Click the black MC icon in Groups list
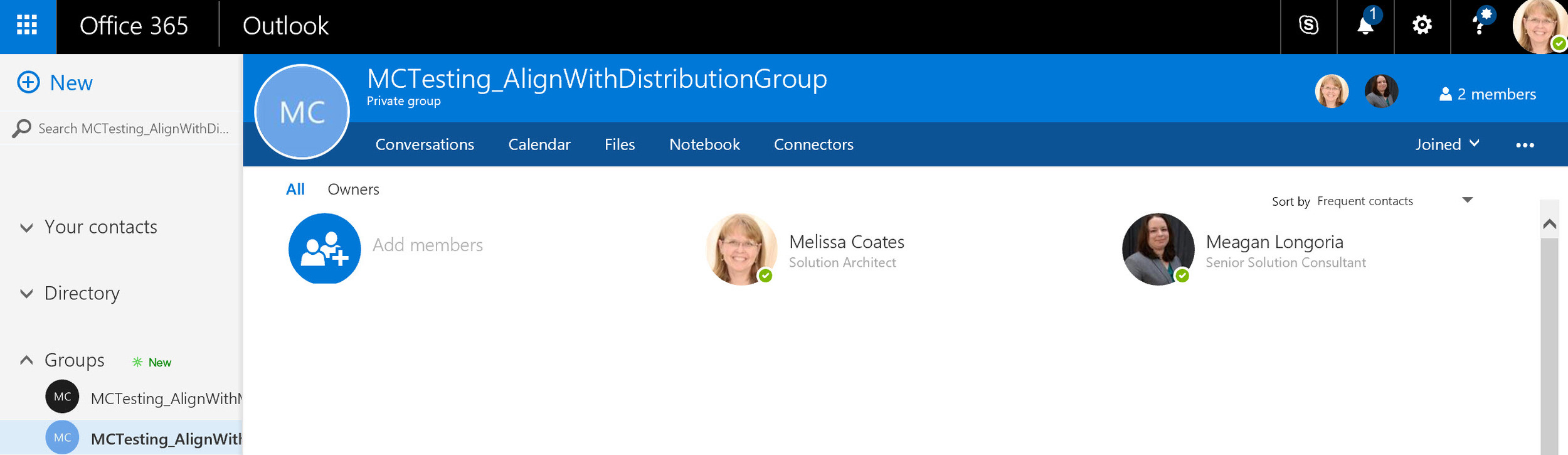The image size is (1568, 455). click(62, 397)
